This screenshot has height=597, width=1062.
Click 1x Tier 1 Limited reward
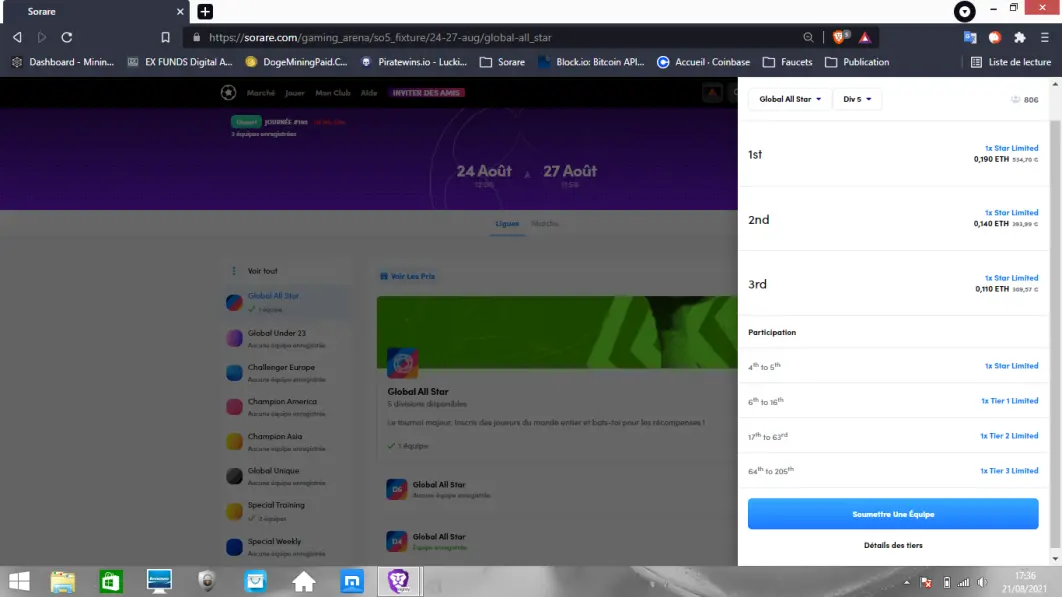pyautogui.click(x=1009, y=400)
